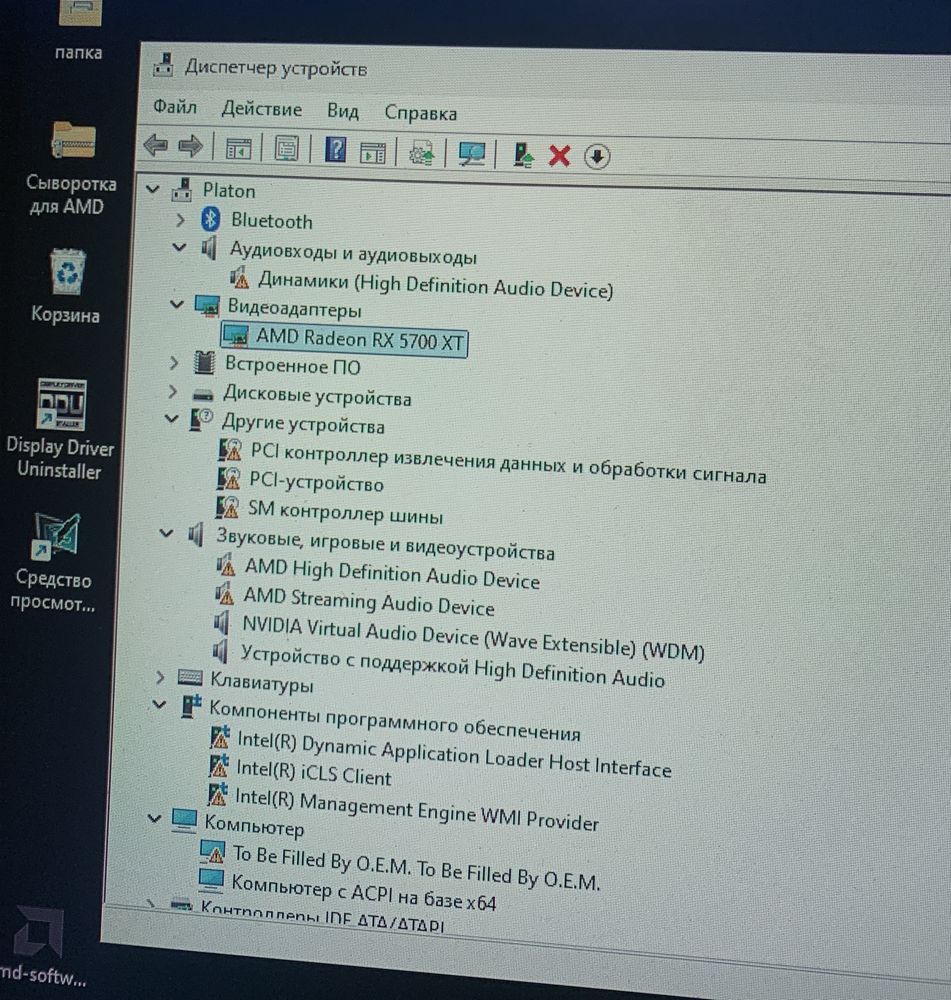Screen dimensions: 951x1000
Task: Expand the Клавиатуры category
Action: [x=160, y=677]
